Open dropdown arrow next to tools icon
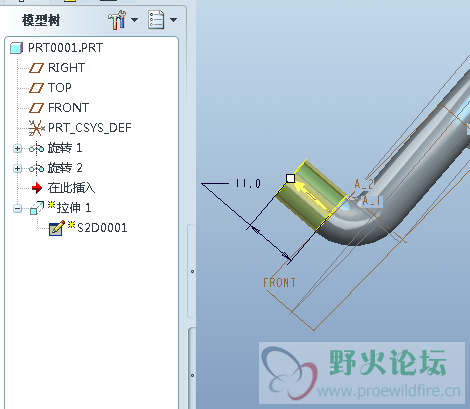The width and height of the screenshot is (470, 409). pyautogui.click(x=134, y=20)
